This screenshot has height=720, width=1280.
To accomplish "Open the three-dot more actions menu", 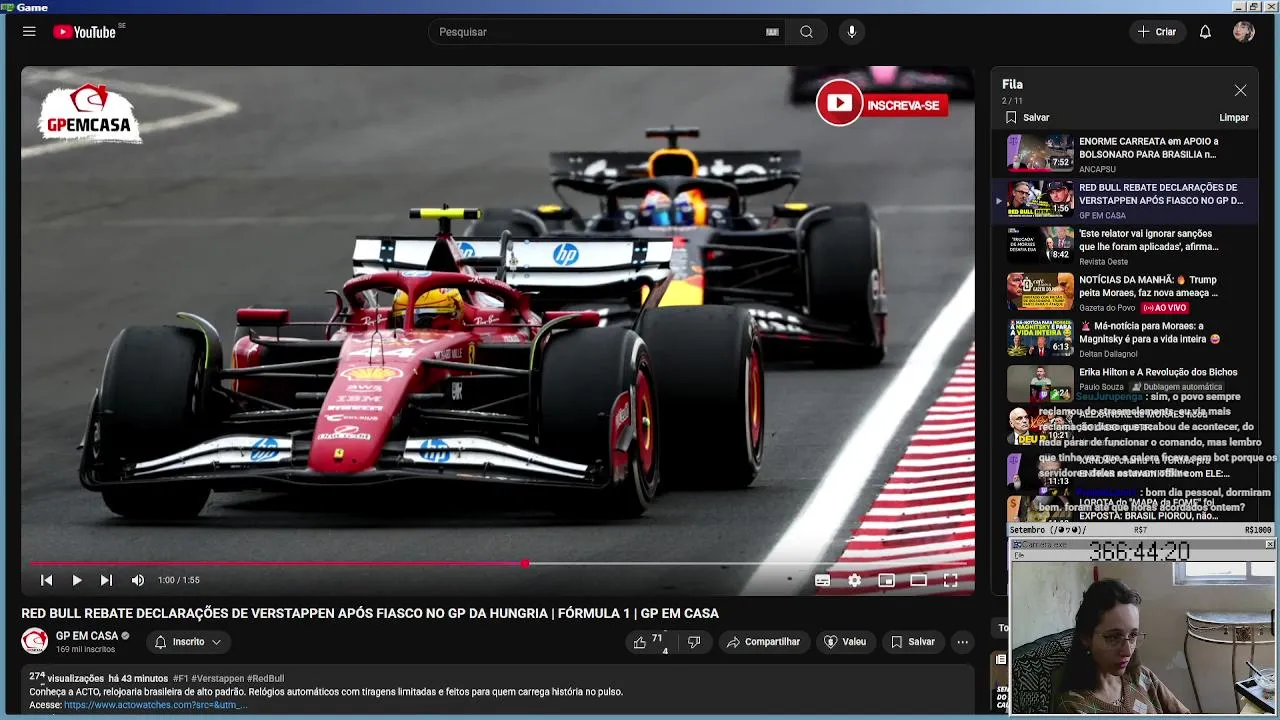I will 962,642.
